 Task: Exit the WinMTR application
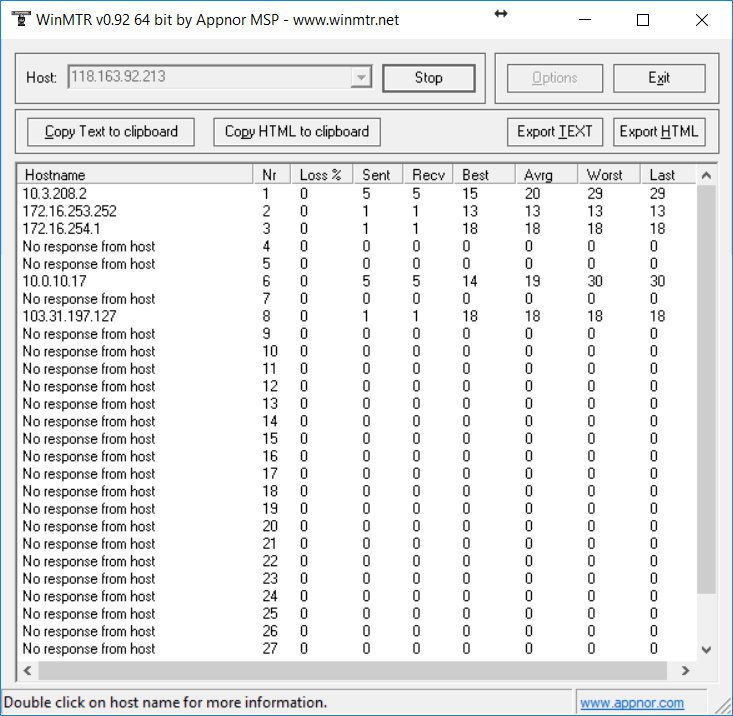(x=659, y=78)
